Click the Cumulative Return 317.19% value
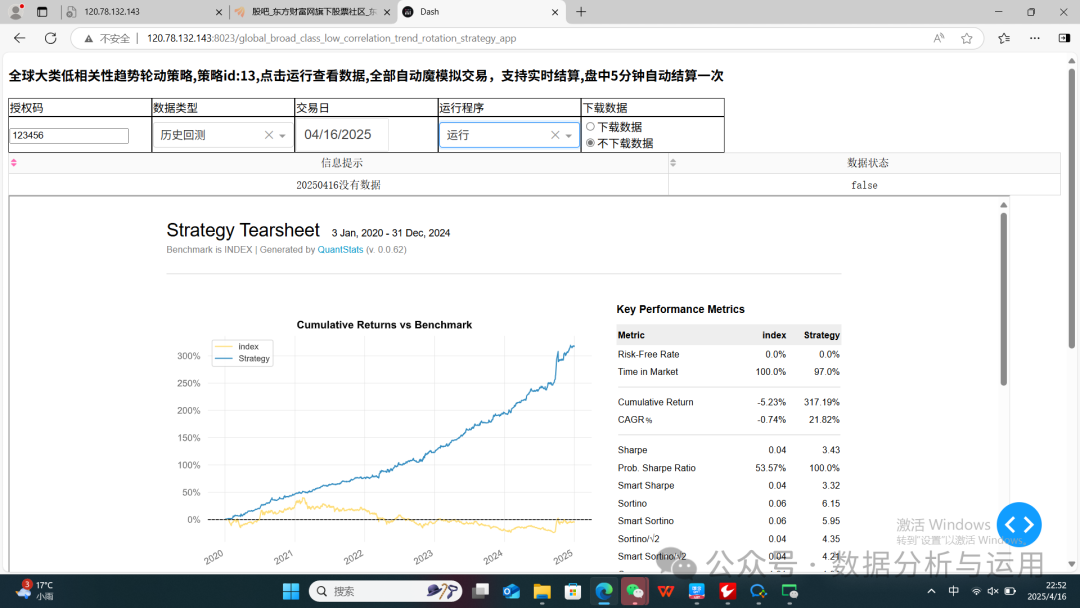Image resolution: width=1080 pixels, height=608 pixels. click(822, 402)
